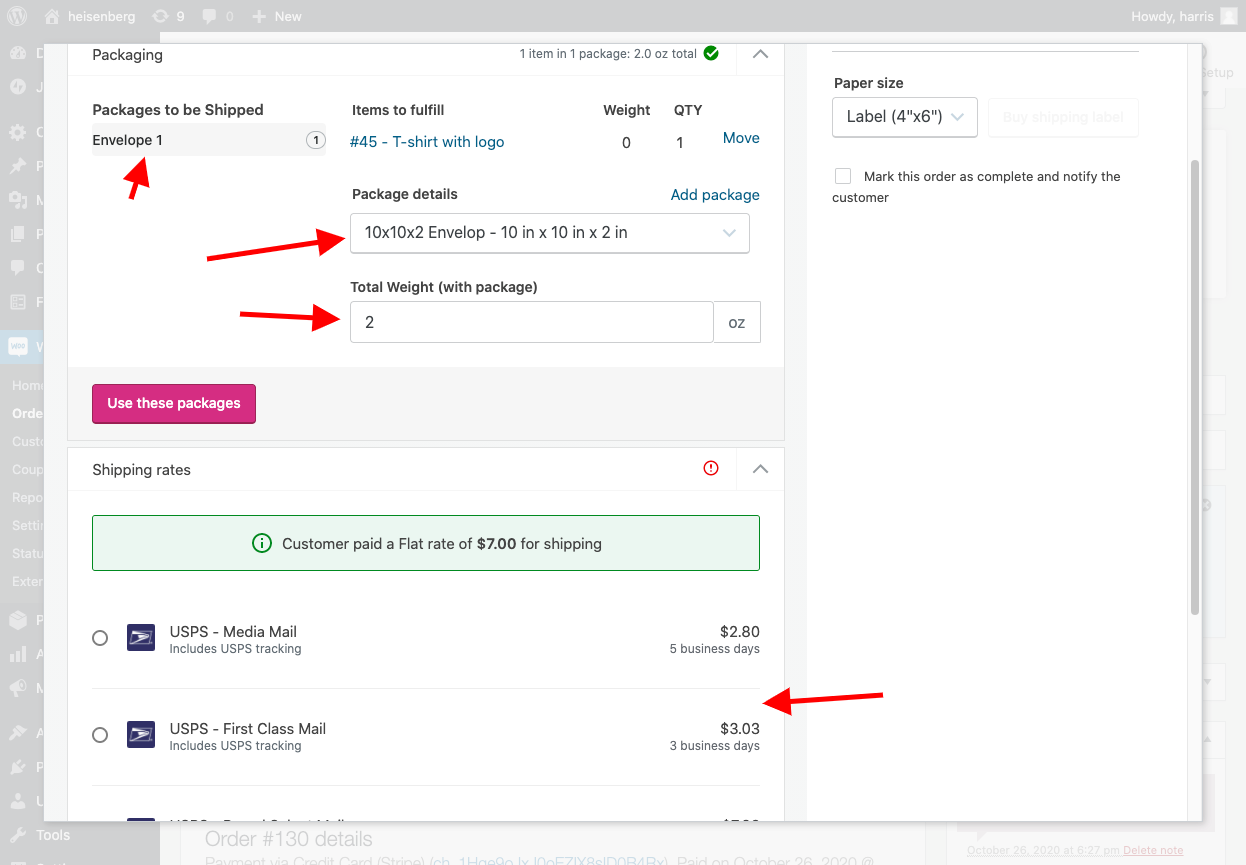The width and height of the screenshot is (1246, 865).
Task: Click Use these packages button
Action: pos(174,403)
